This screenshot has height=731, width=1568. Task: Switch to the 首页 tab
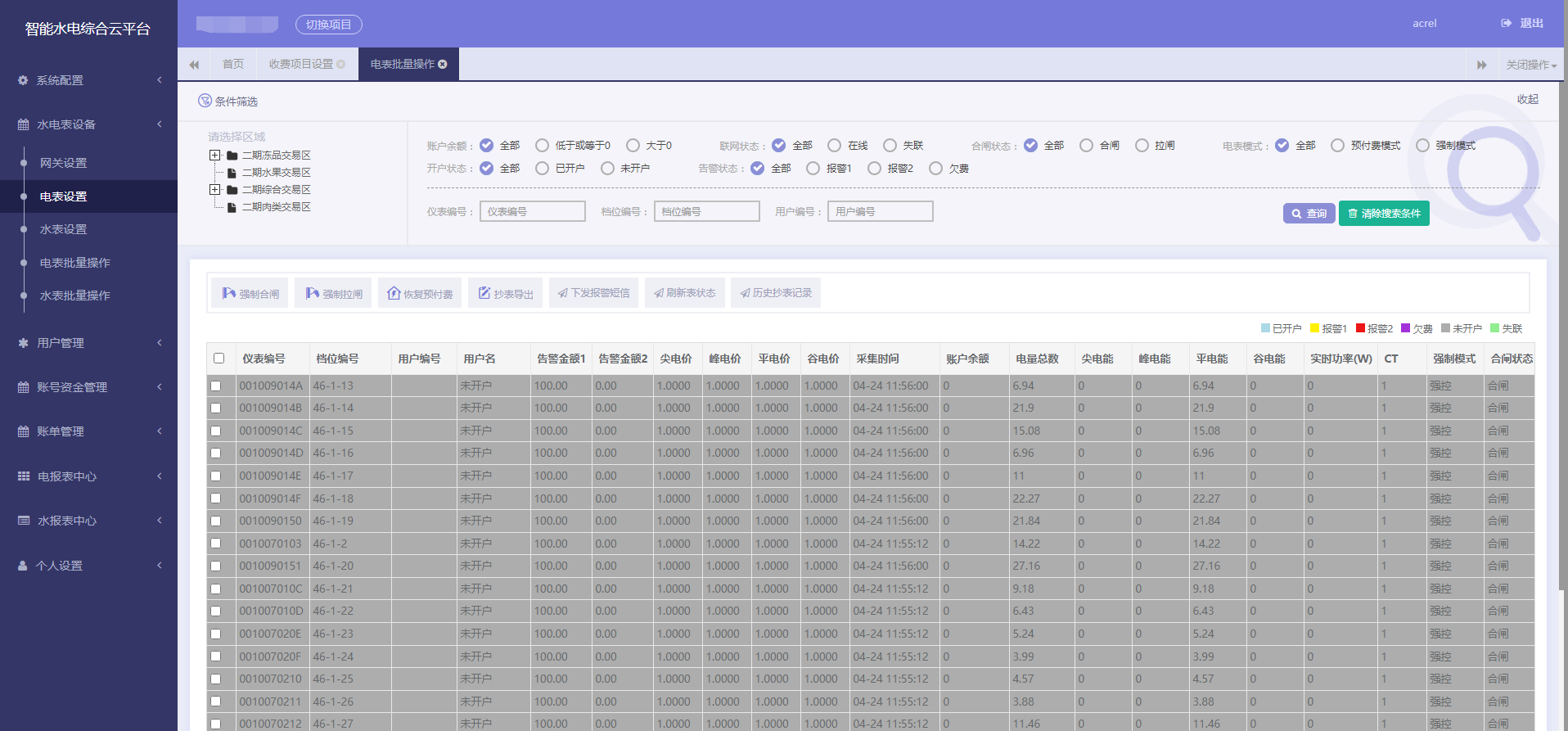point(233,64)
